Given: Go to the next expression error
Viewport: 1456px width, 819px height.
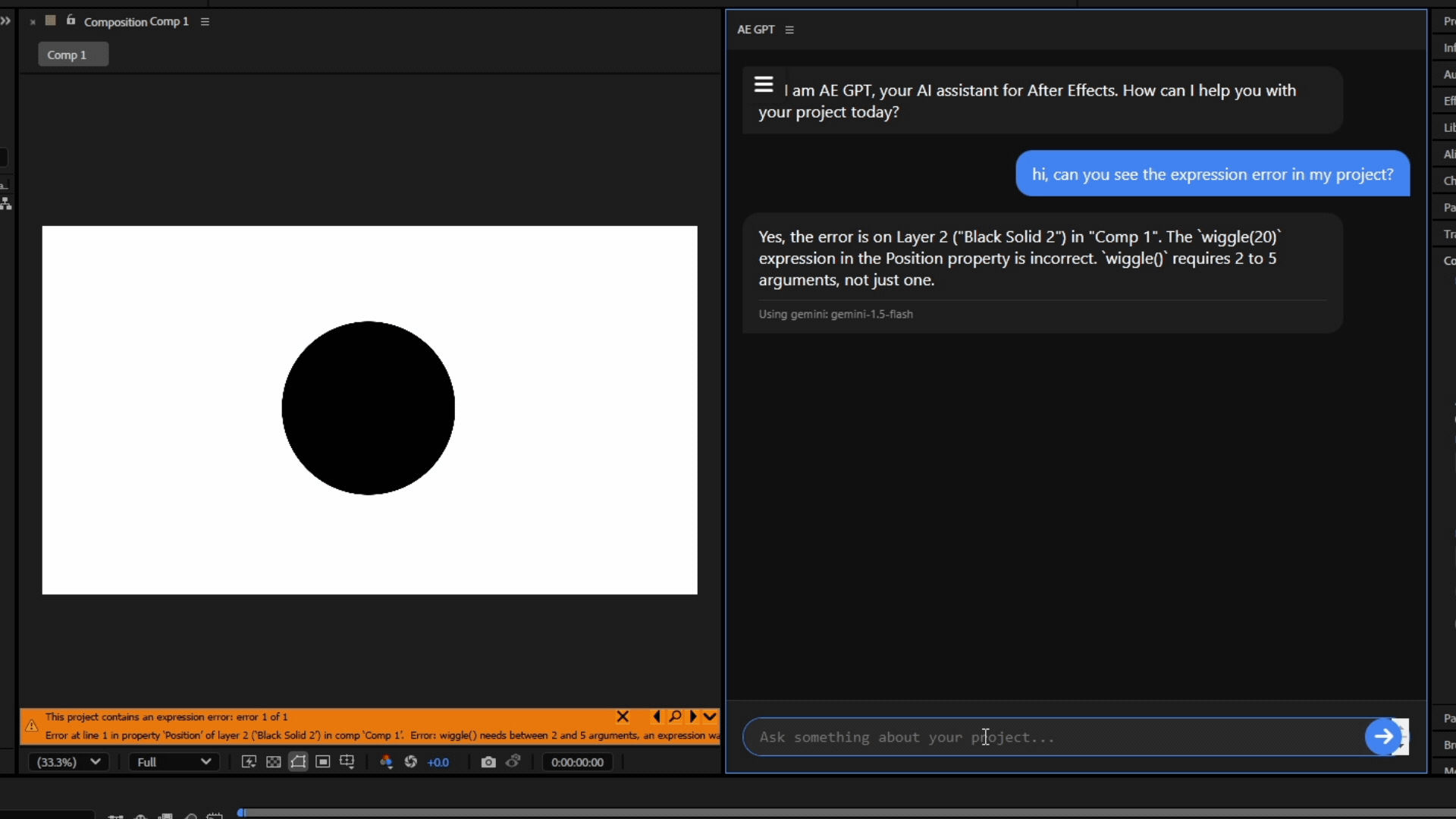Looking at the screenshot, I should tap(693, 717).
